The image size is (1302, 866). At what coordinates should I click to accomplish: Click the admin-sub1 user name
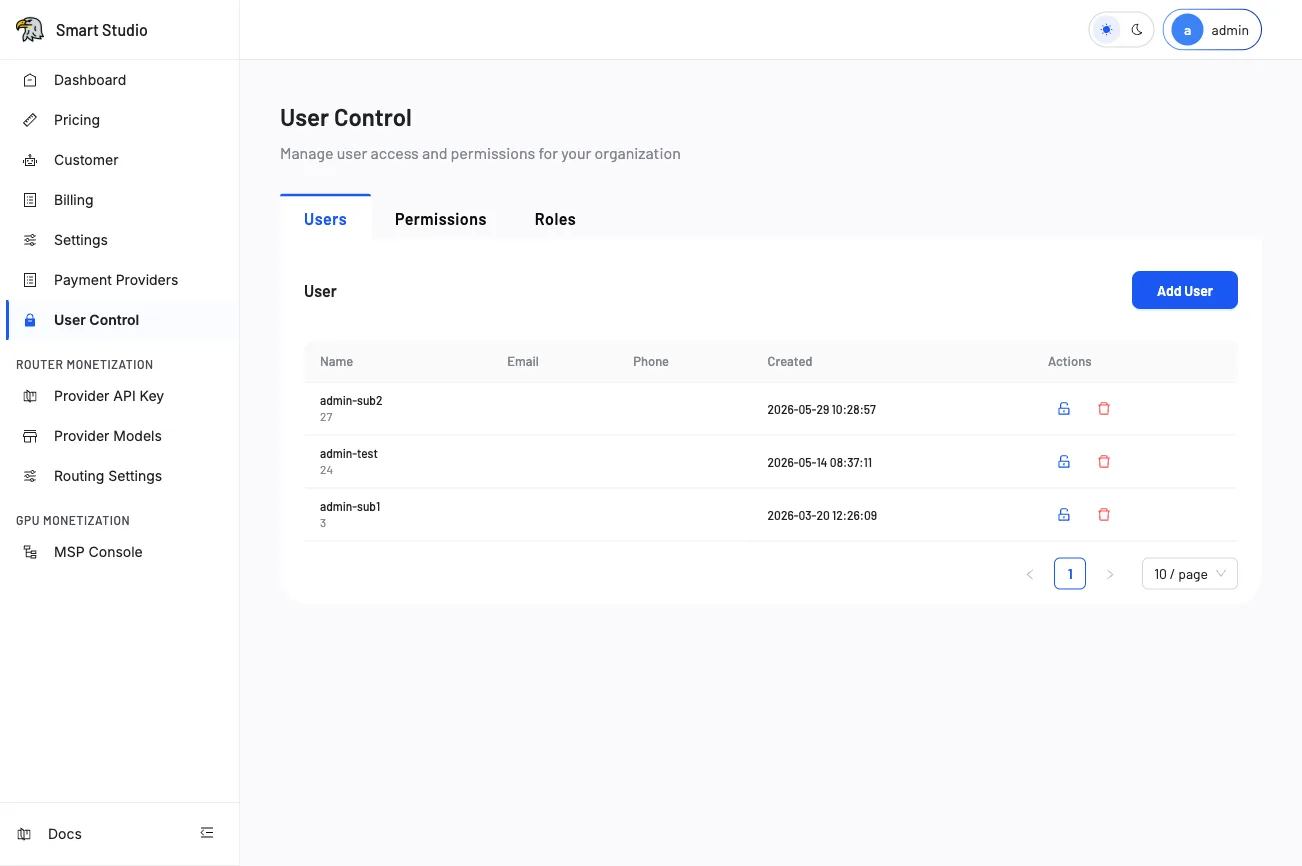[x=350, y=507]
